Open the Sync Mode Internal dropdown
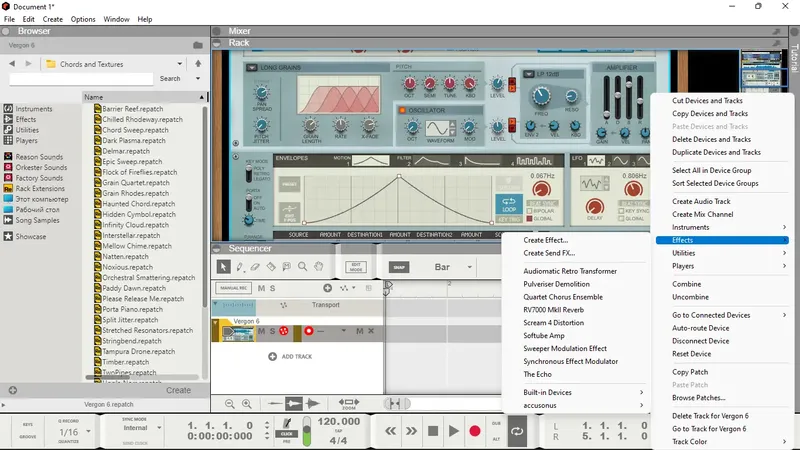The height and width of the screenshot is (450, 800). tap(159, 428)
